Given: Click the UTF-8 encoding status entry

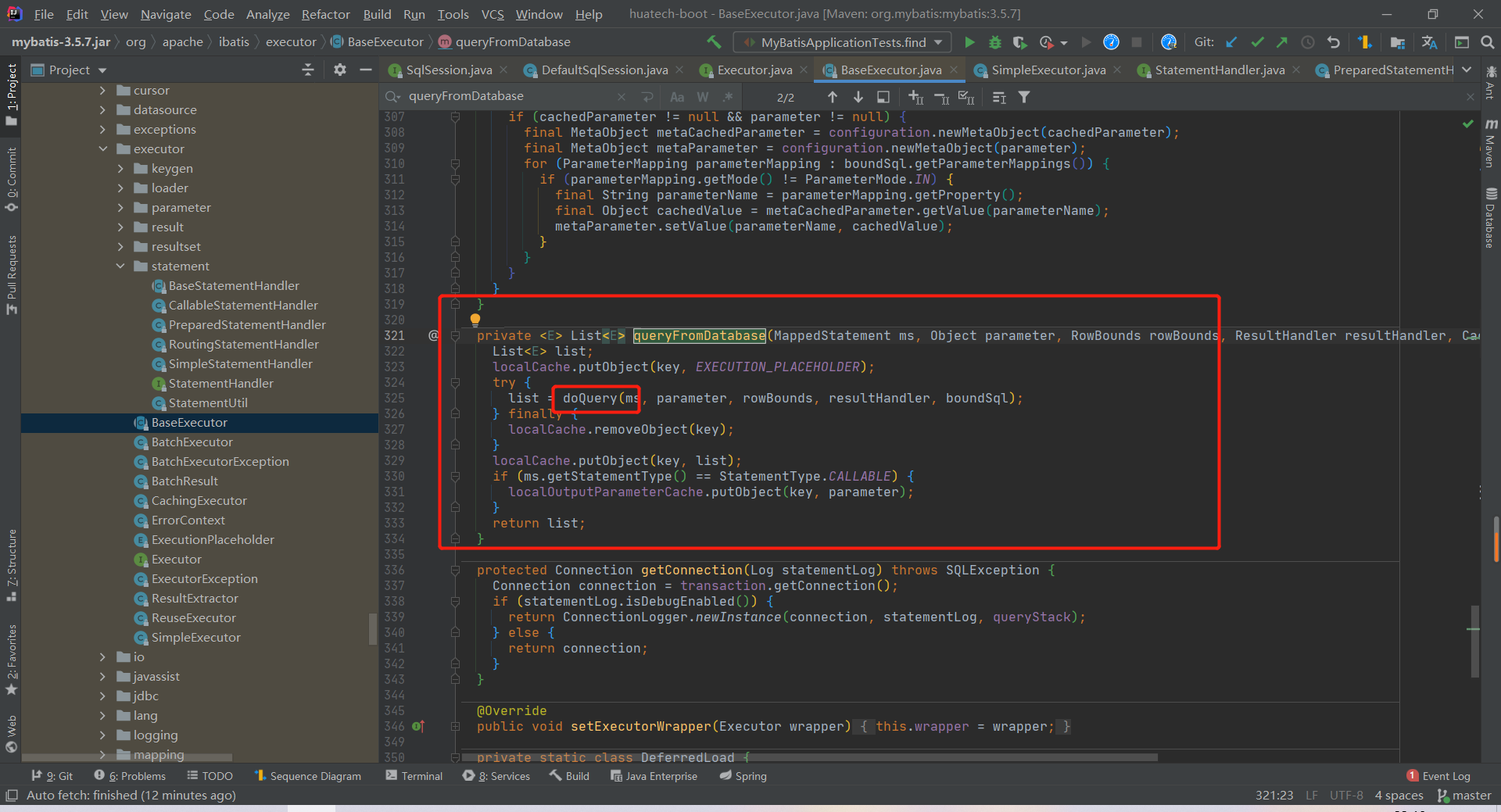Looking at the screenshot, I should tap(1346, 795).
